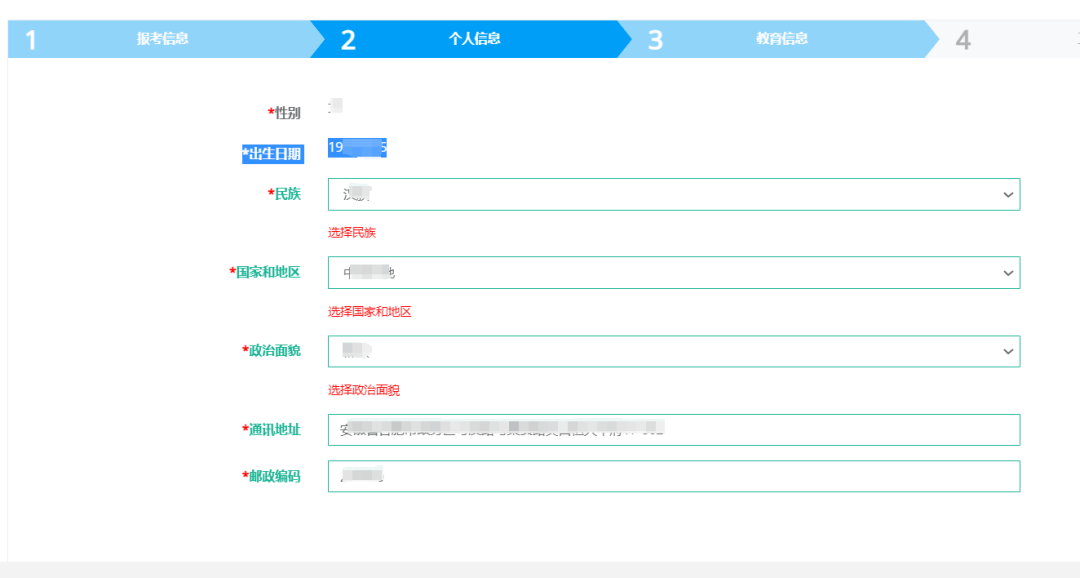Expand the 民族 dropdown arrow
The height and width of the screenshot is (578, 1080).
coord(1008,195)
